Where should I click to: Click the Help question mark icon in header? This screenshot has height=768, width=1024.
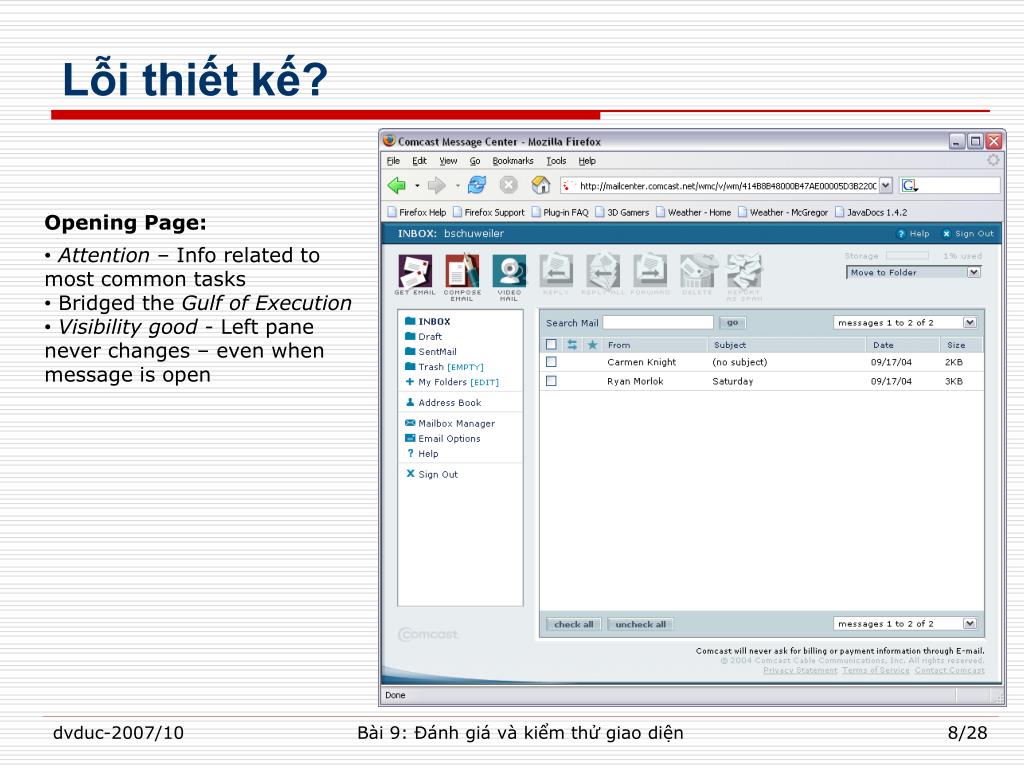pos(901,234)
